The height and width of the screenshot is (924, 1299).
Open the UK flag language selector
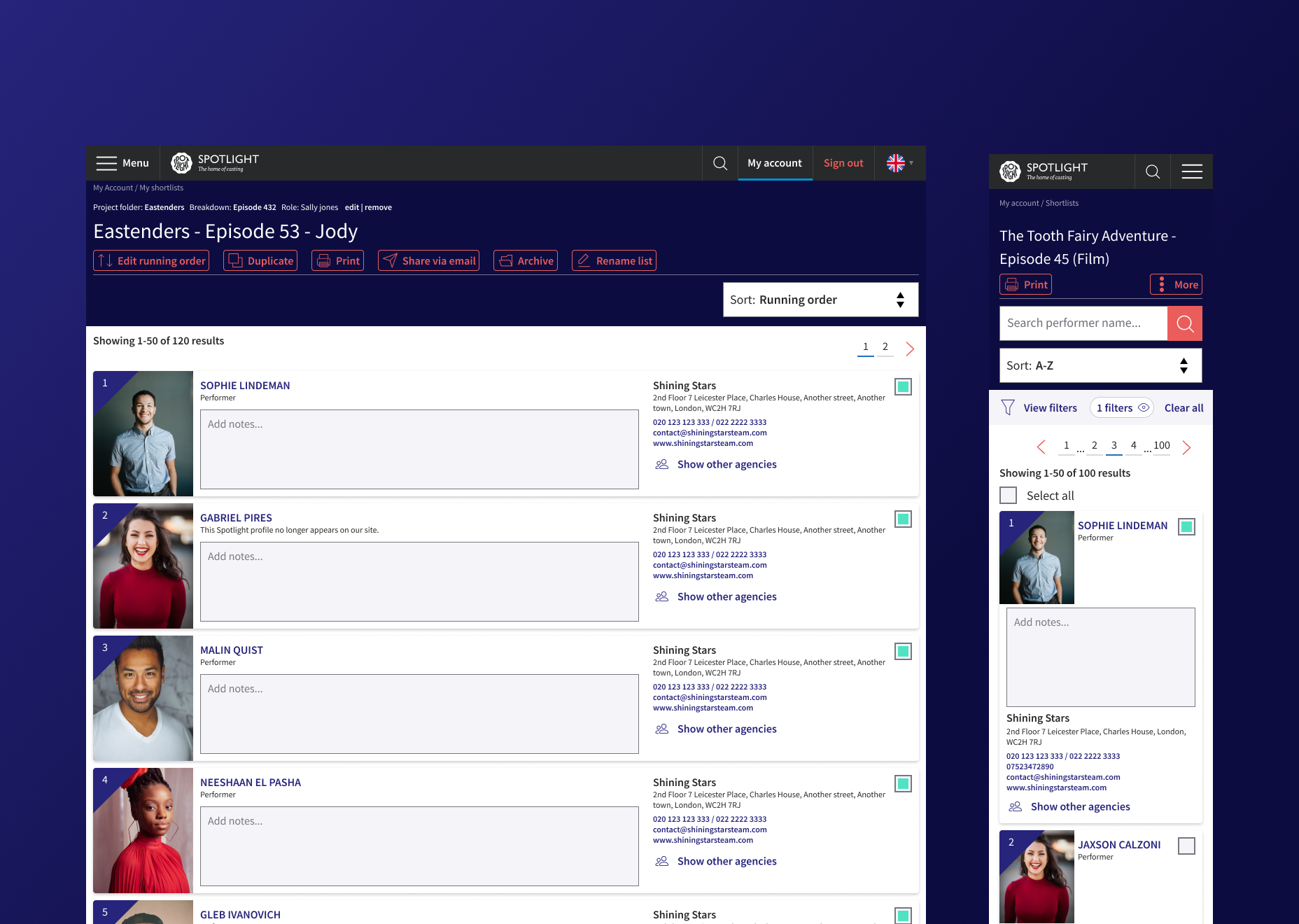(900, 163)
